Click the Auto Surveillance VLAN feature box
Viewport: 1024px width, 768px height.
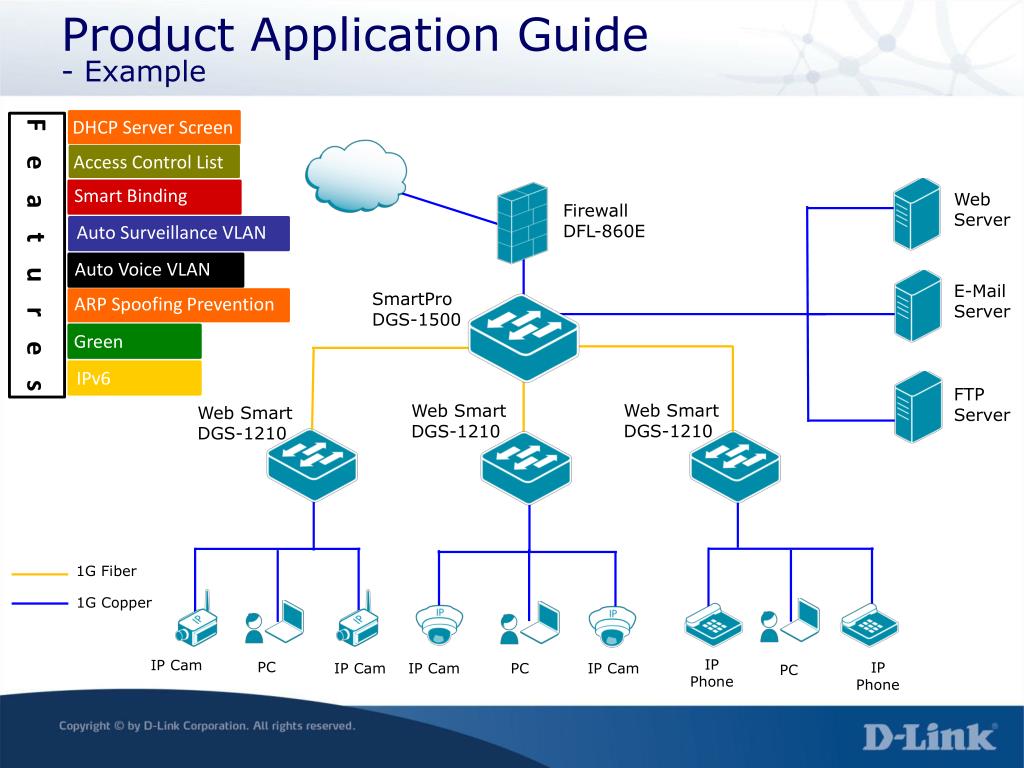(178, 233)
